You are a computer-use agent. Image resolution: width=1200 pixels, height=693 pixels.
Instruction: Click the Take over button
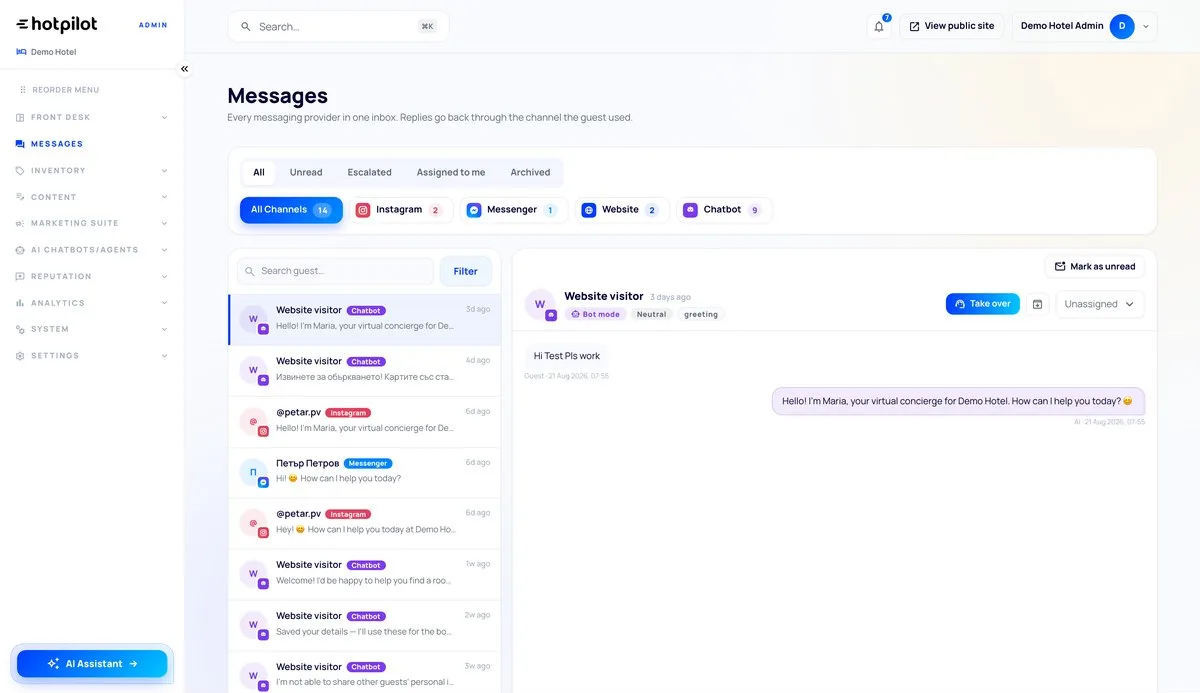983,304
